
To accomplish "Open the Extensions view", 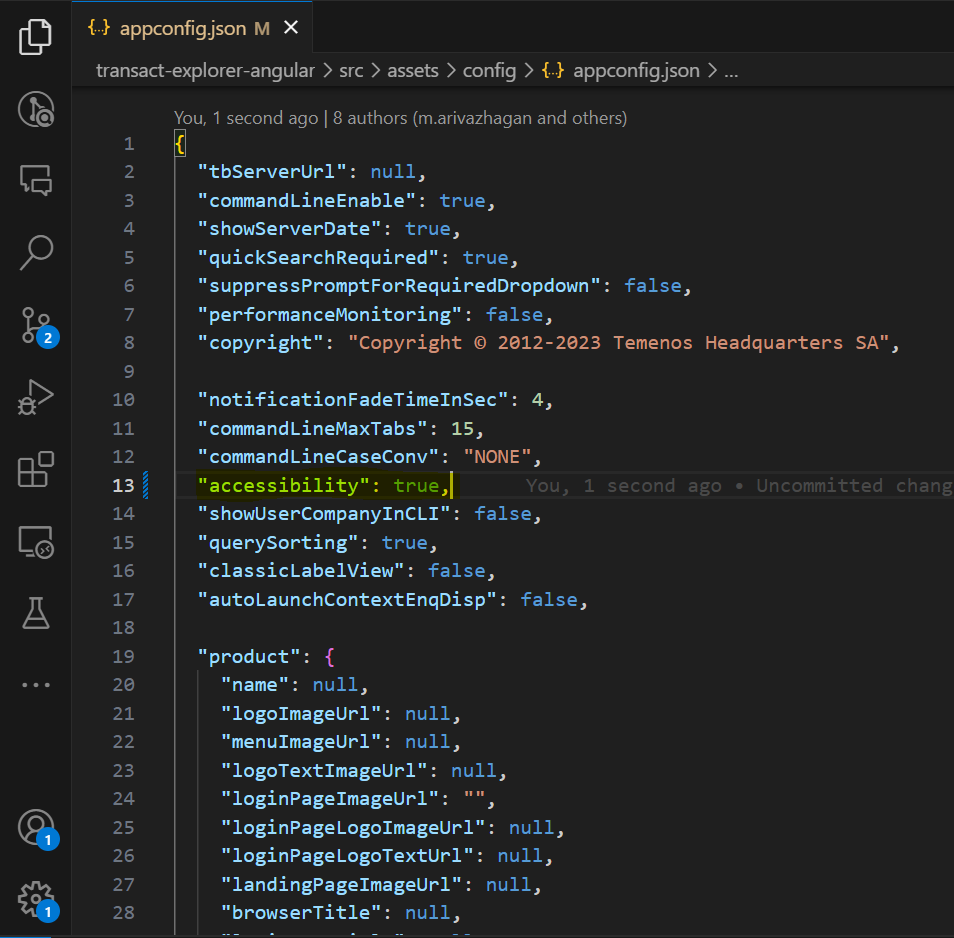I will (36, 470).
